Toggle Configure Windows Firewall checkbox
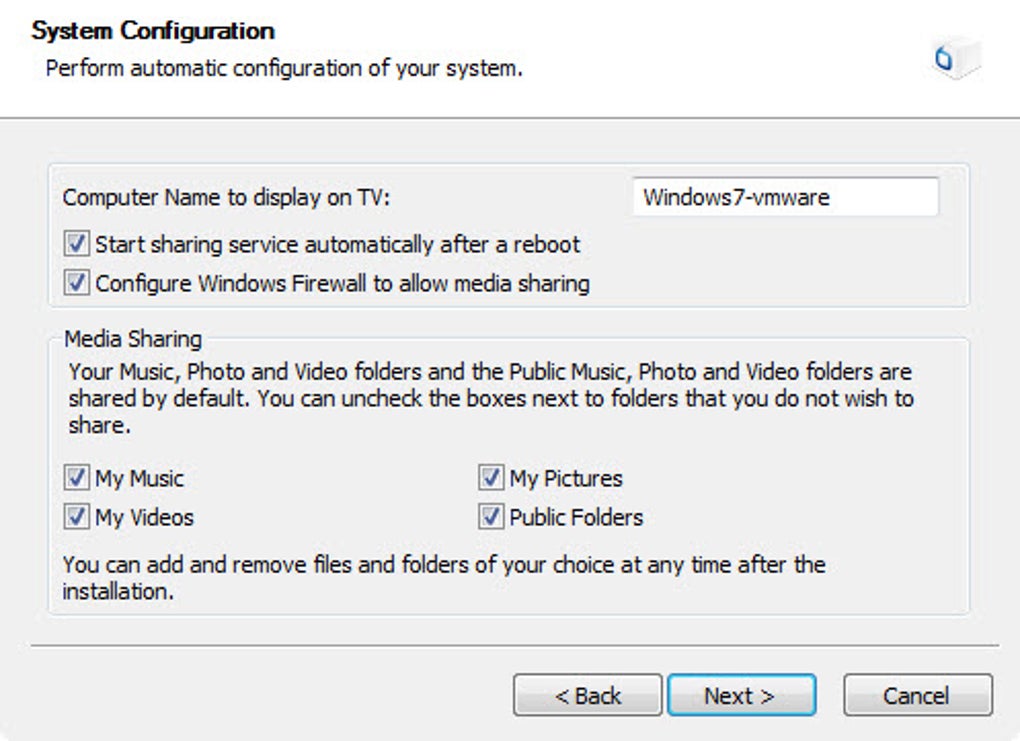The width and height of the screenshot is (1020, 741). point(76,283)
